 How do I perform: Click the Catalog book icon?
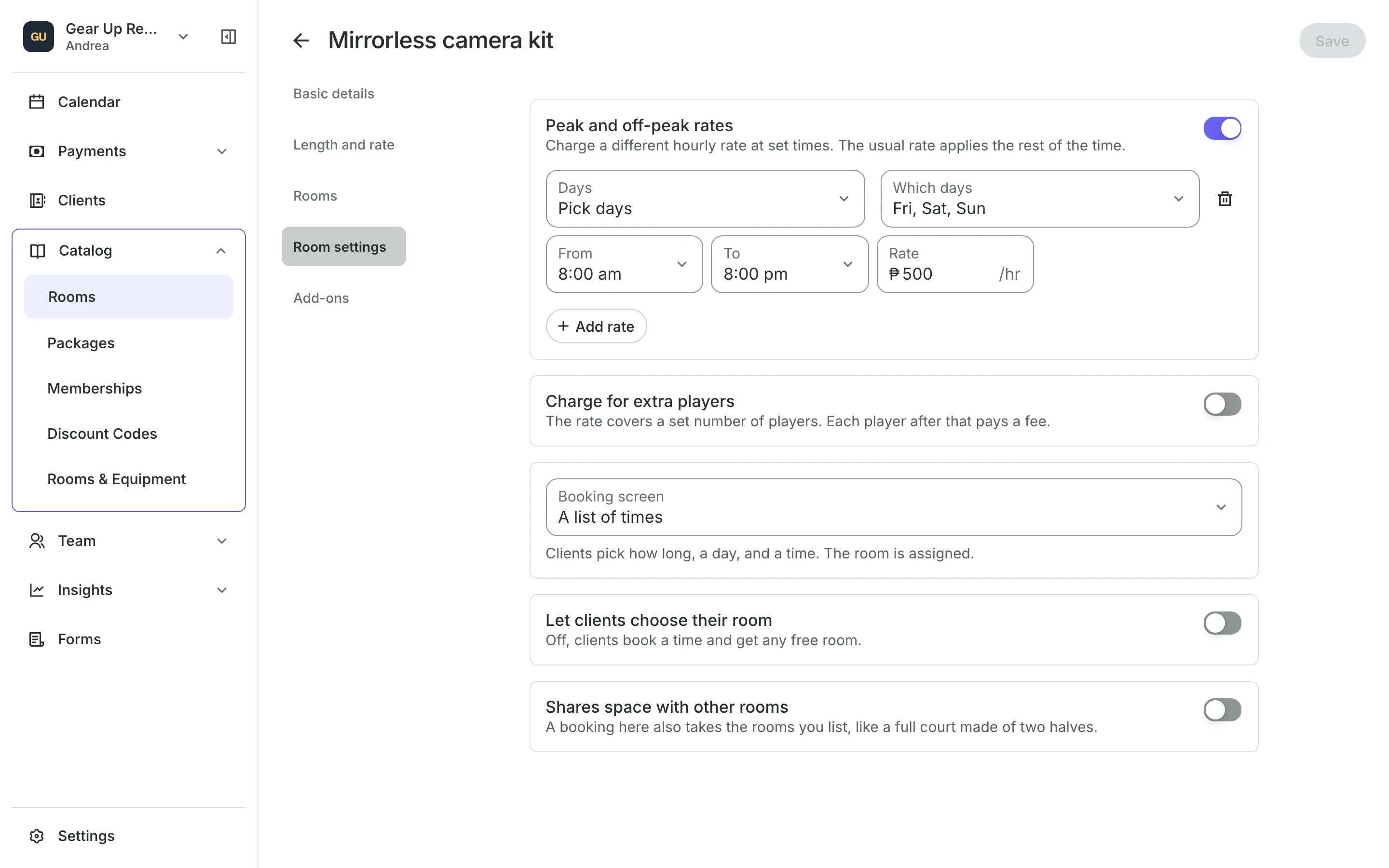point(37,251)
